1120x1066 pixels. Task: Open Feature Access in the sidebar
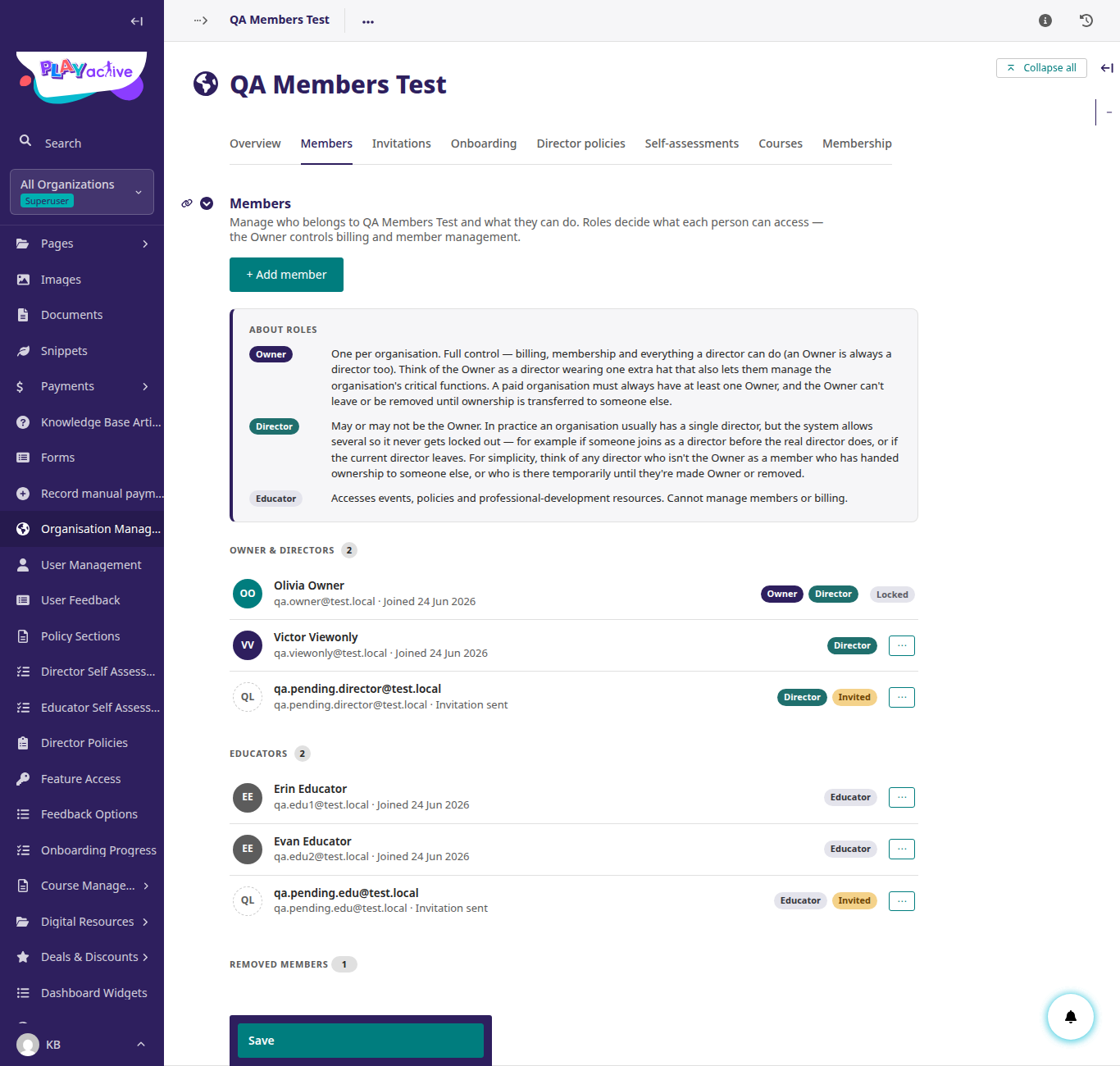point(82,779)
